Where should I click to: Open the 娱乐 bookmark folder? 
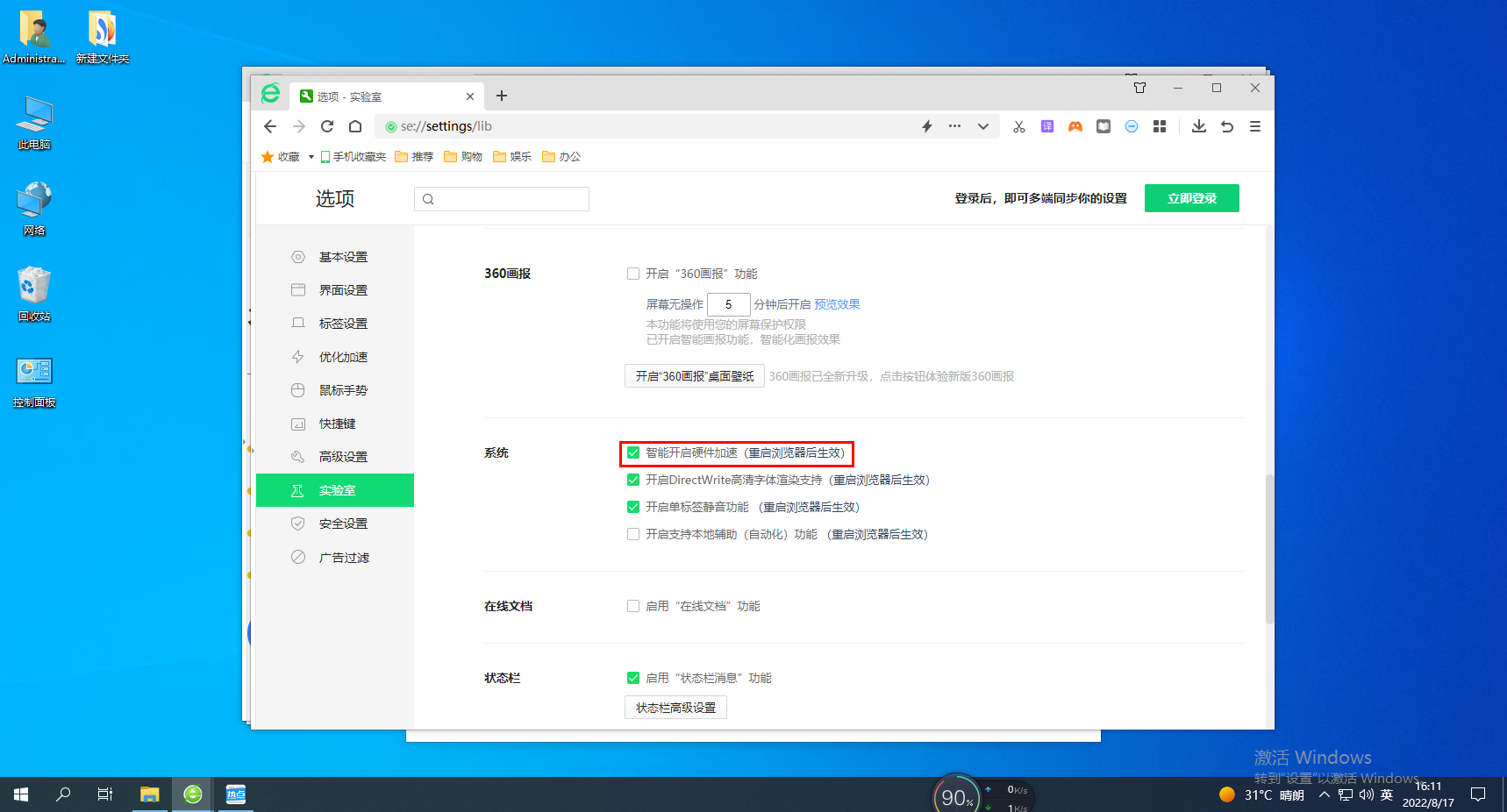(512, 157)
